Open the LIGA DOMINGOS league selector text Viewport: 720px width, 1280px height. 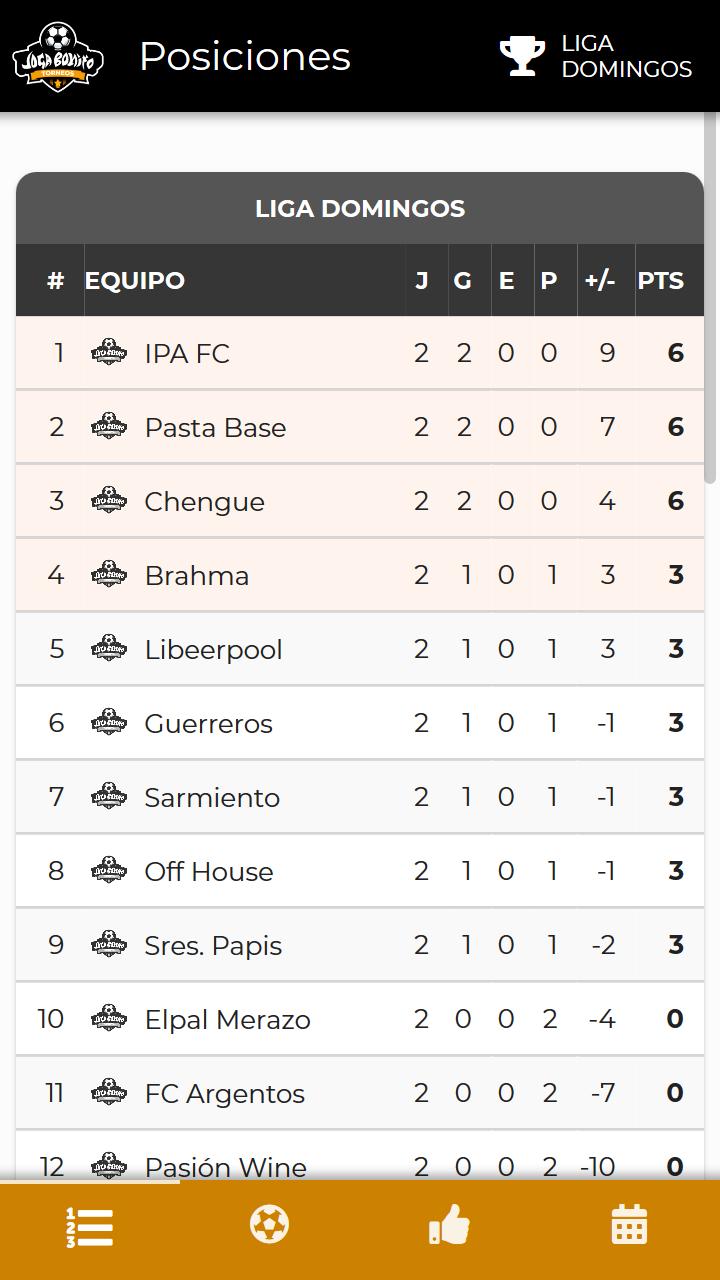pos(626,56)
